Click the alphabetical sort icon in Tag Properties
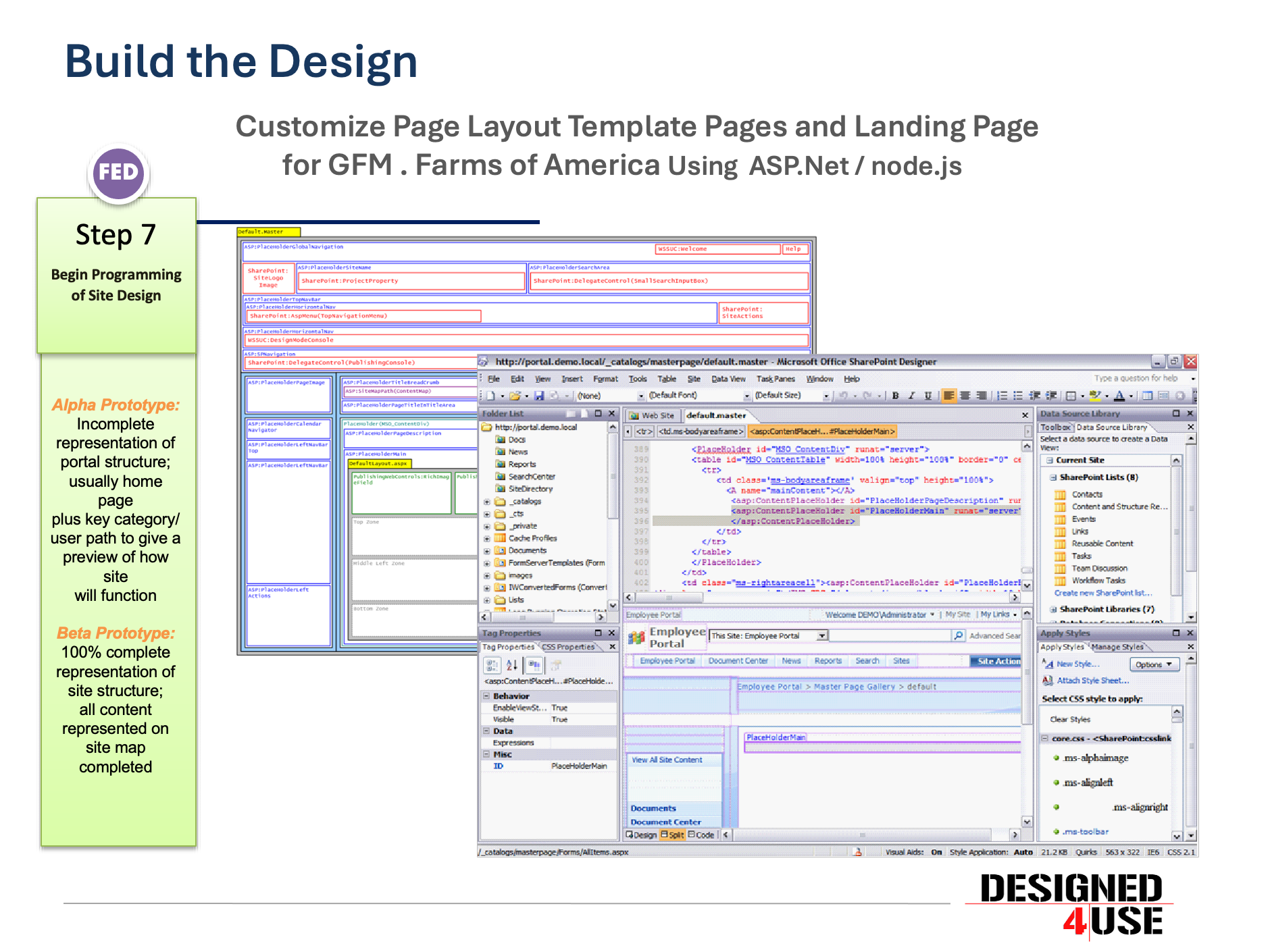This screenshot has height=952, width=1270. click(x=512, y=665)
